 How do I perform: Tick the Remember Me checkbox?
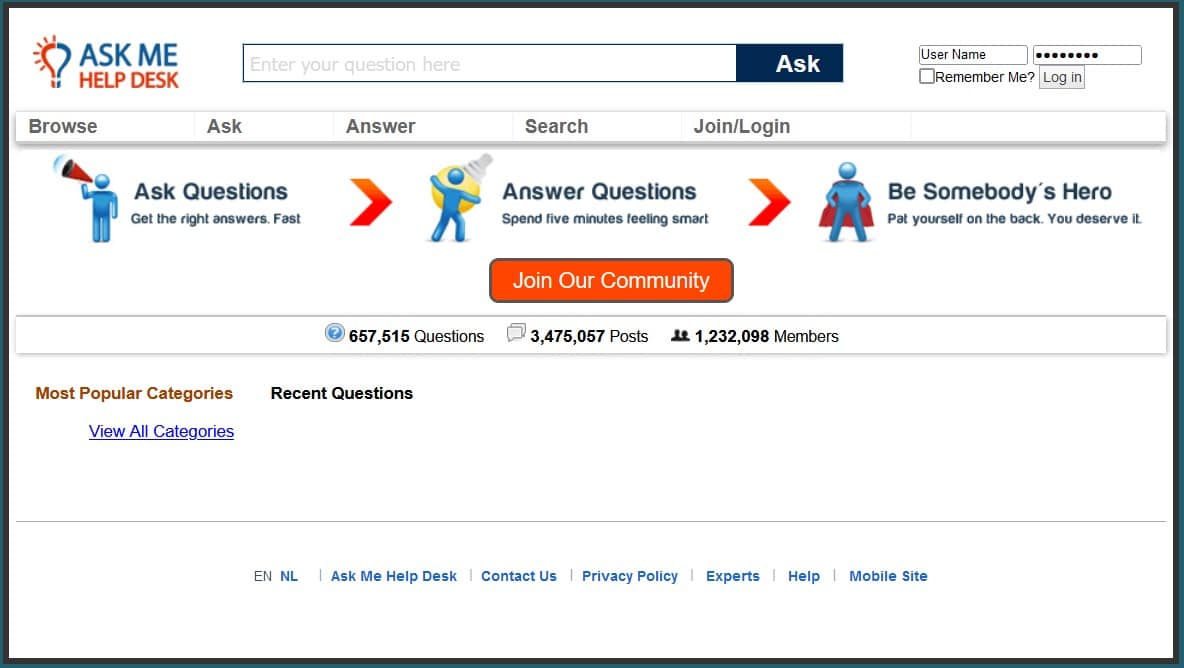(x=927, y=76)
